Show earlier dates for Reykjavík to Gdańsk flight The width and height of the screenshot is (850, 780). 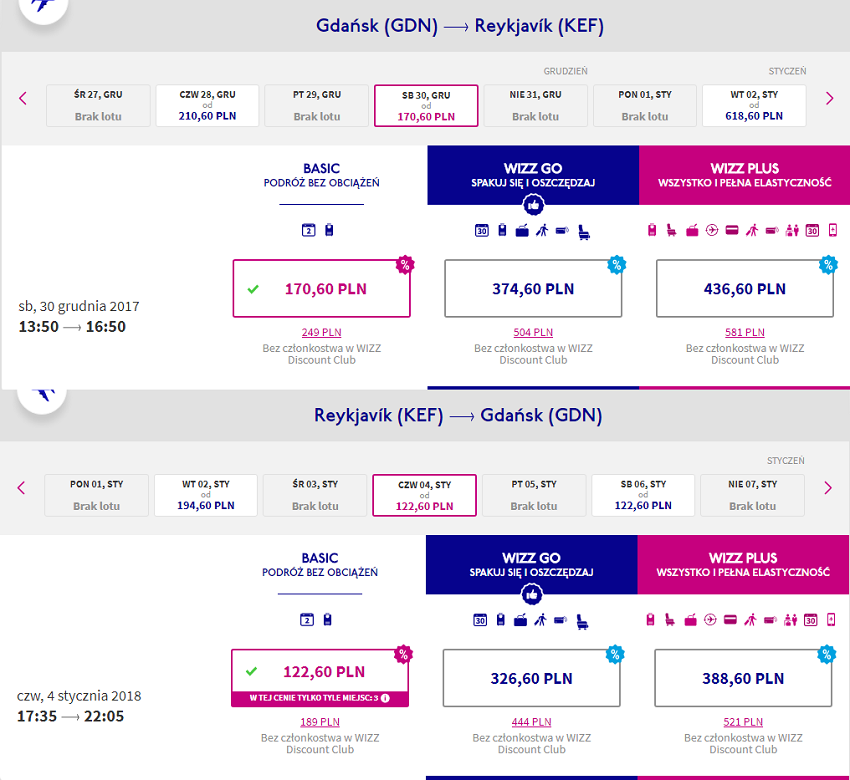pyautogui.click(x=21, y=488)
